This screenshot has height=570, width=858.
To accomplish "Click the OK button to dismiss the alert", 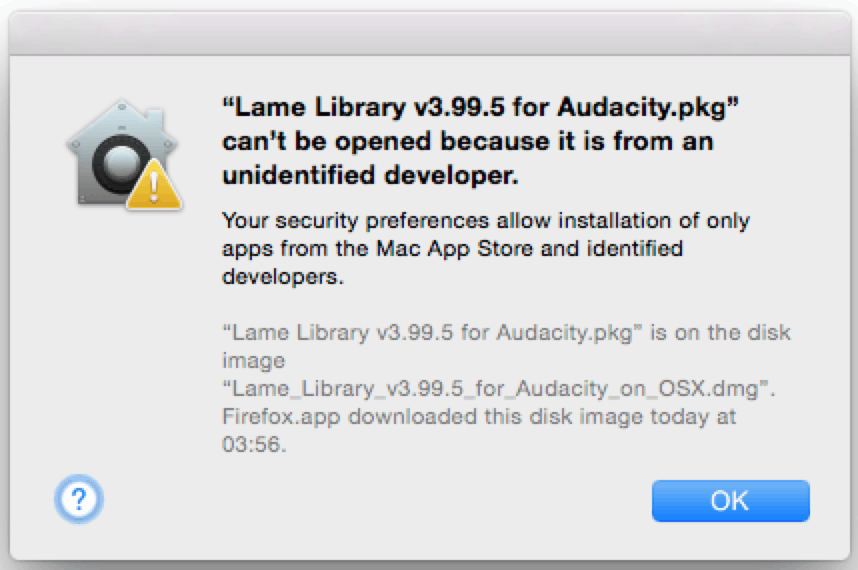I will [731, 501].
